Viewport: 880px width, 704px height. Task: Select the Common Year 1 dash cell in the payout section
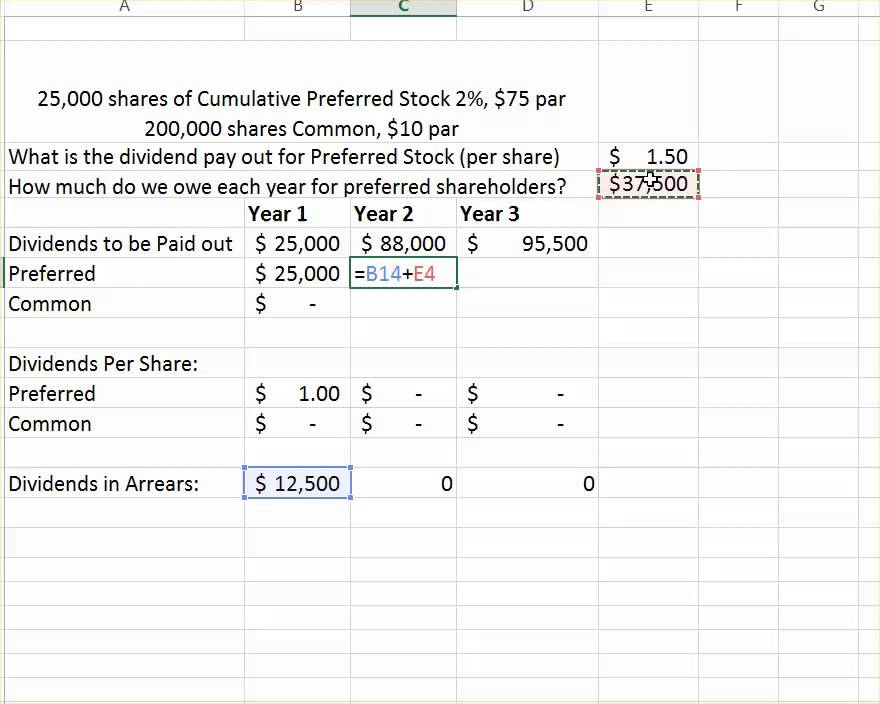tap(297, 304)
